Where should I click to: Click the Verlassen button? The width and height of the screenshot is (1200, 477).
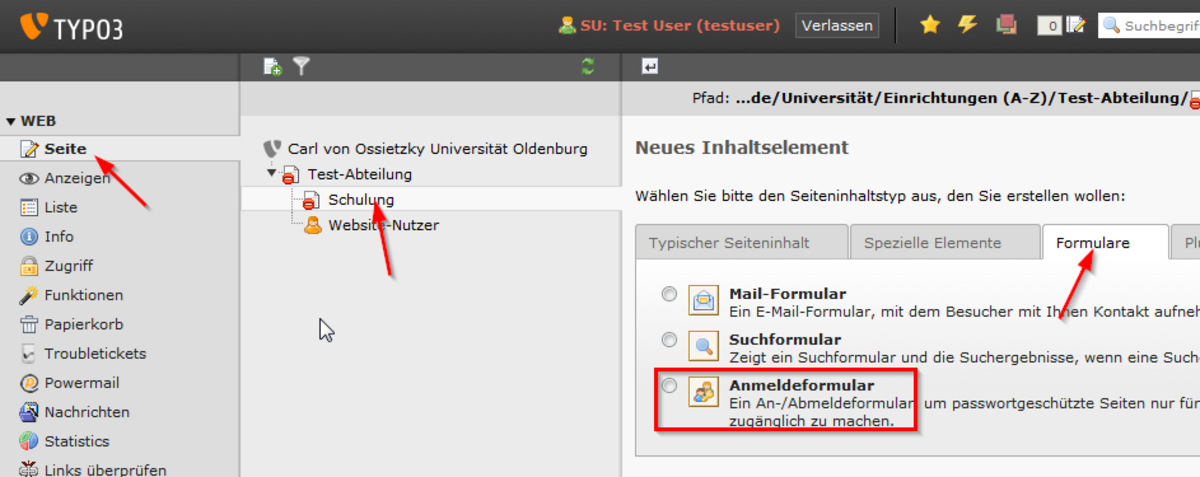tap(837, 25)
